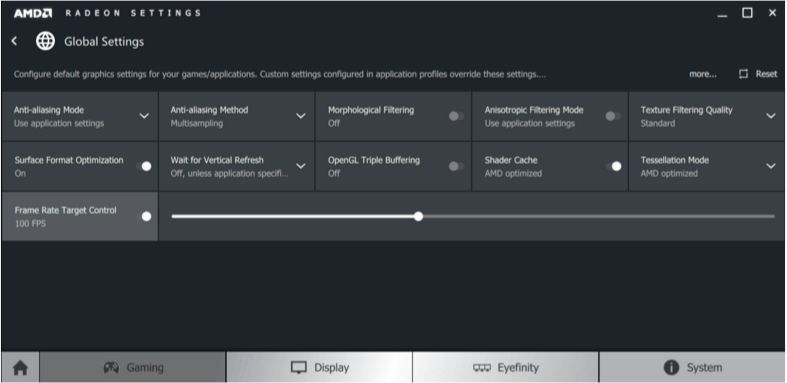Click the 'Global Settings' title
This screenshot has width=787, height=383.
pyautogui.click(x=104, y=42)
